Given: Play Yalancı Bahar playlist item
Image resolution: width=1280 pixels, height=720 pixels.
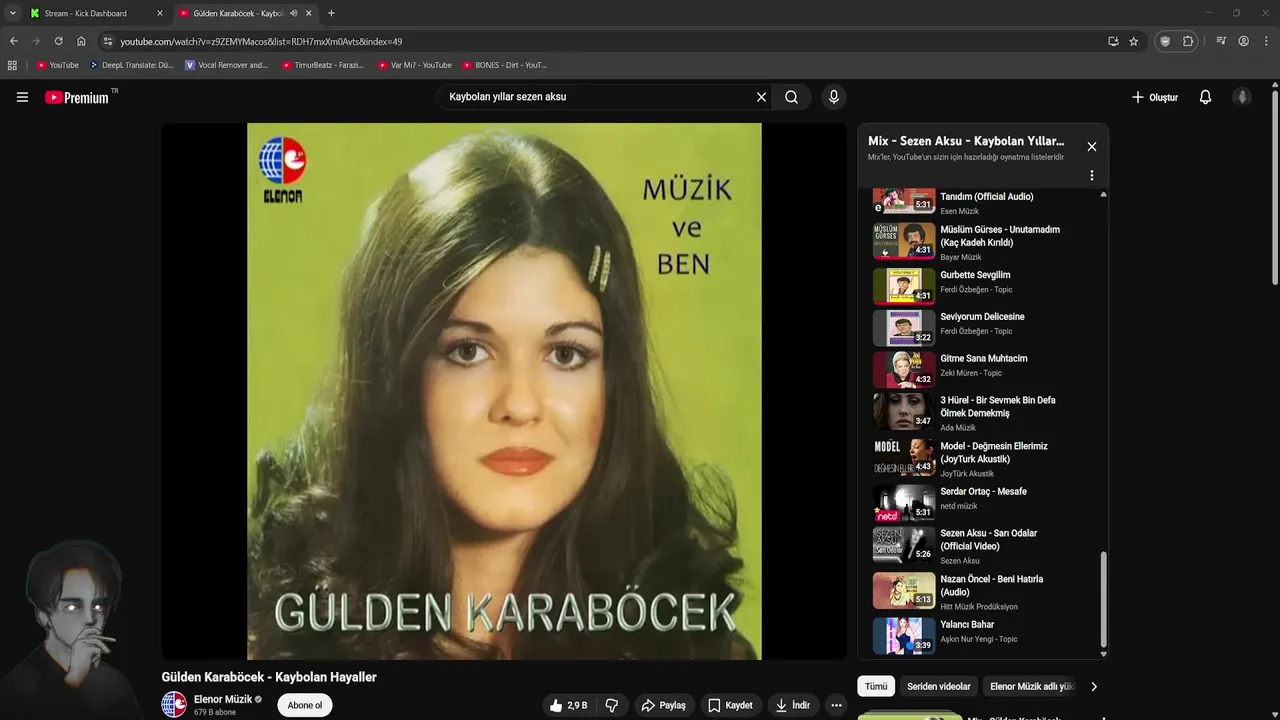Looking at the screenshot, I should tap(985, 636).
